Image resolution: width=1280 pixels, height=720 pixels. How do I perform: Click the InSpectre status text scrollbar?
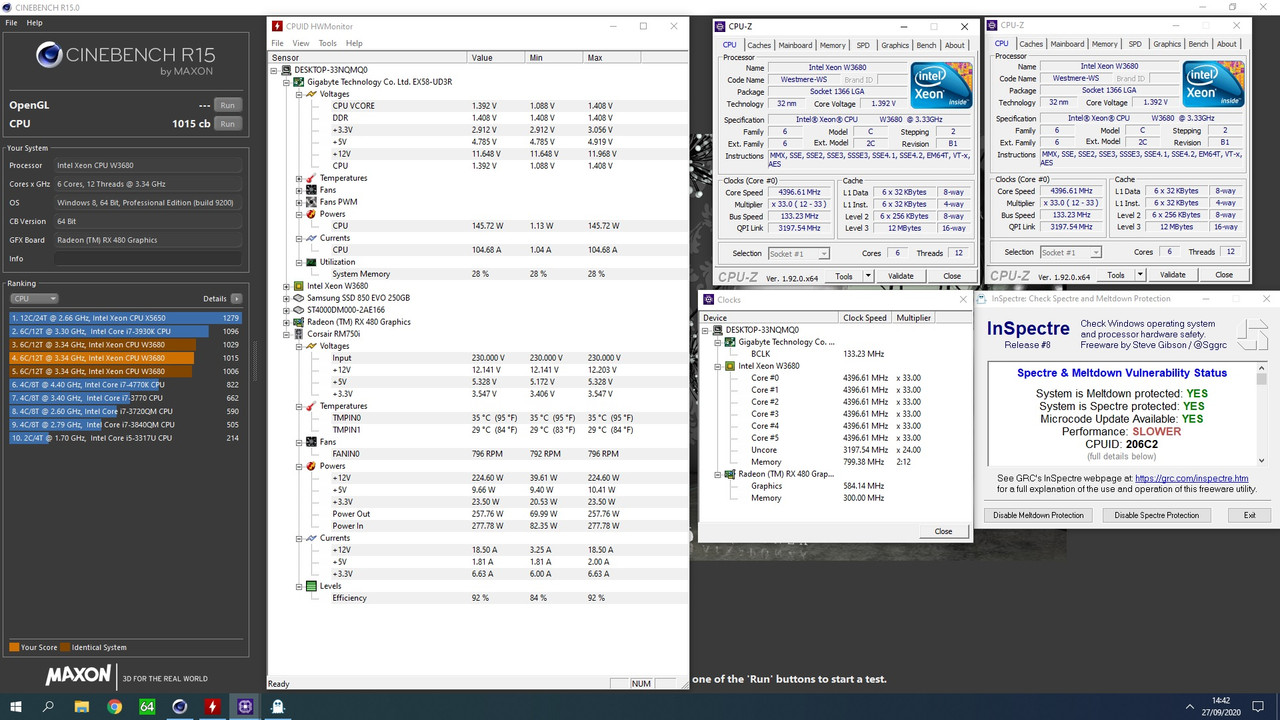point(1262,412)
